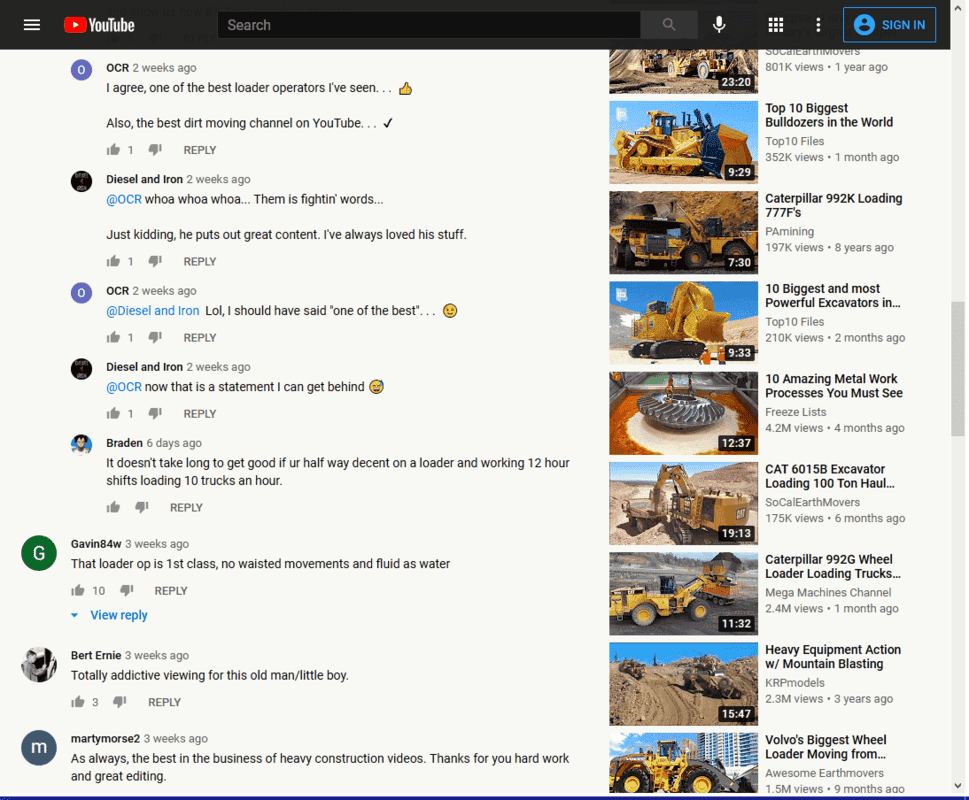Click the Braden username
Screen dimensions: 969x800
[x=124, y=443]
